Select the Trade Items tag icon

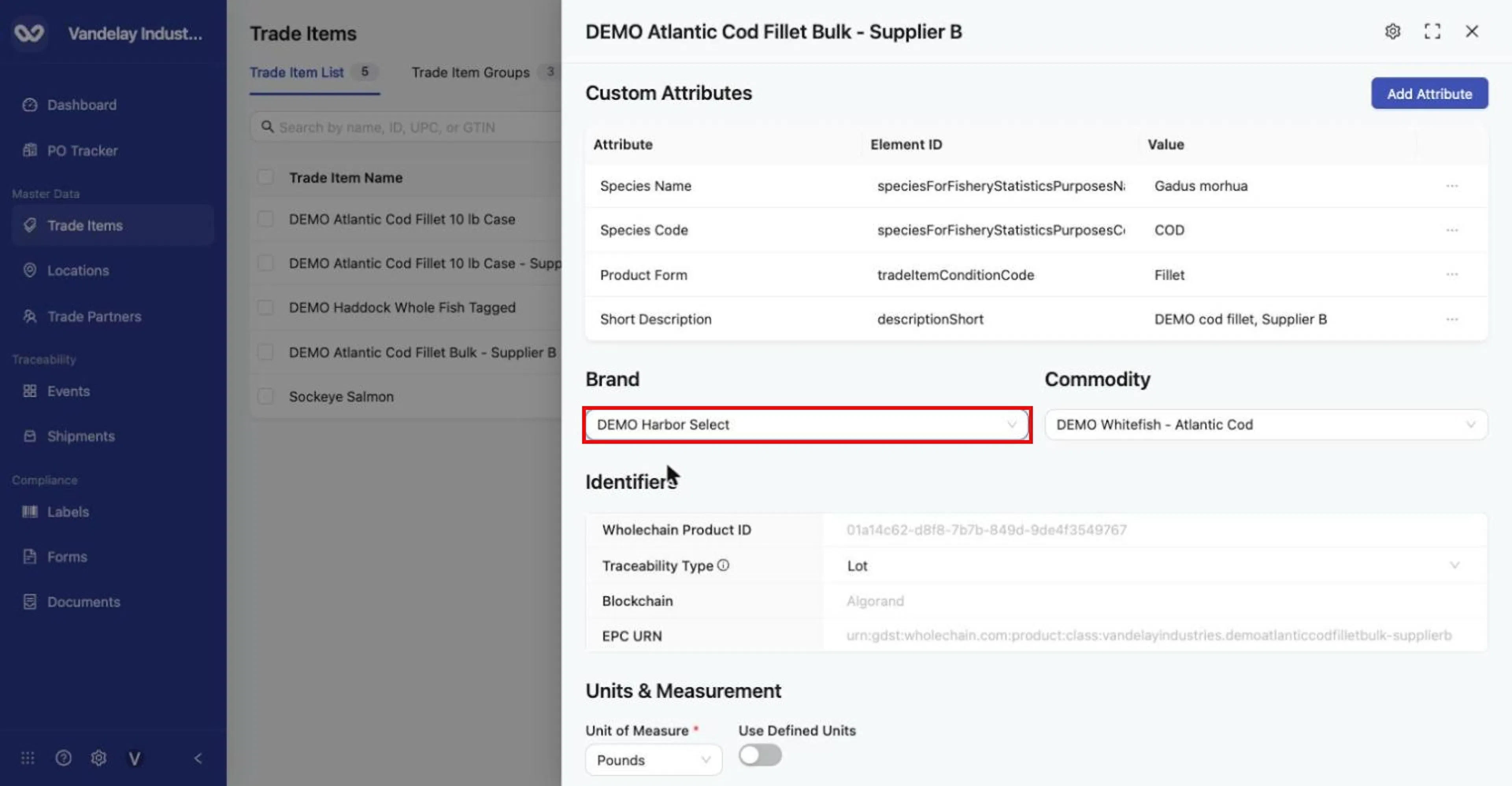pos(30,225)
